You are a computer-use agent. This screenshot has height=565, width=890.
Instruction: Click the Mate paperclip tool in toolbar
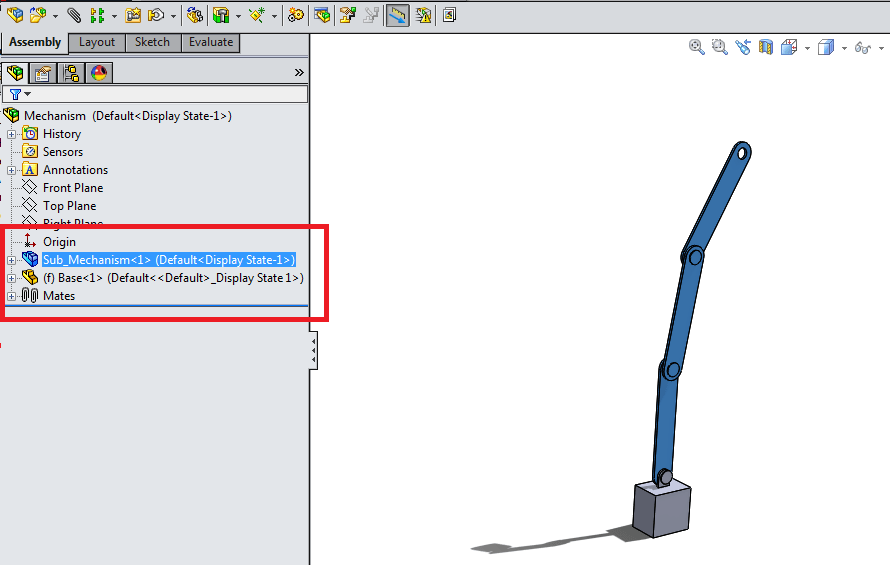pyautogui.click(x=74, y=15)
